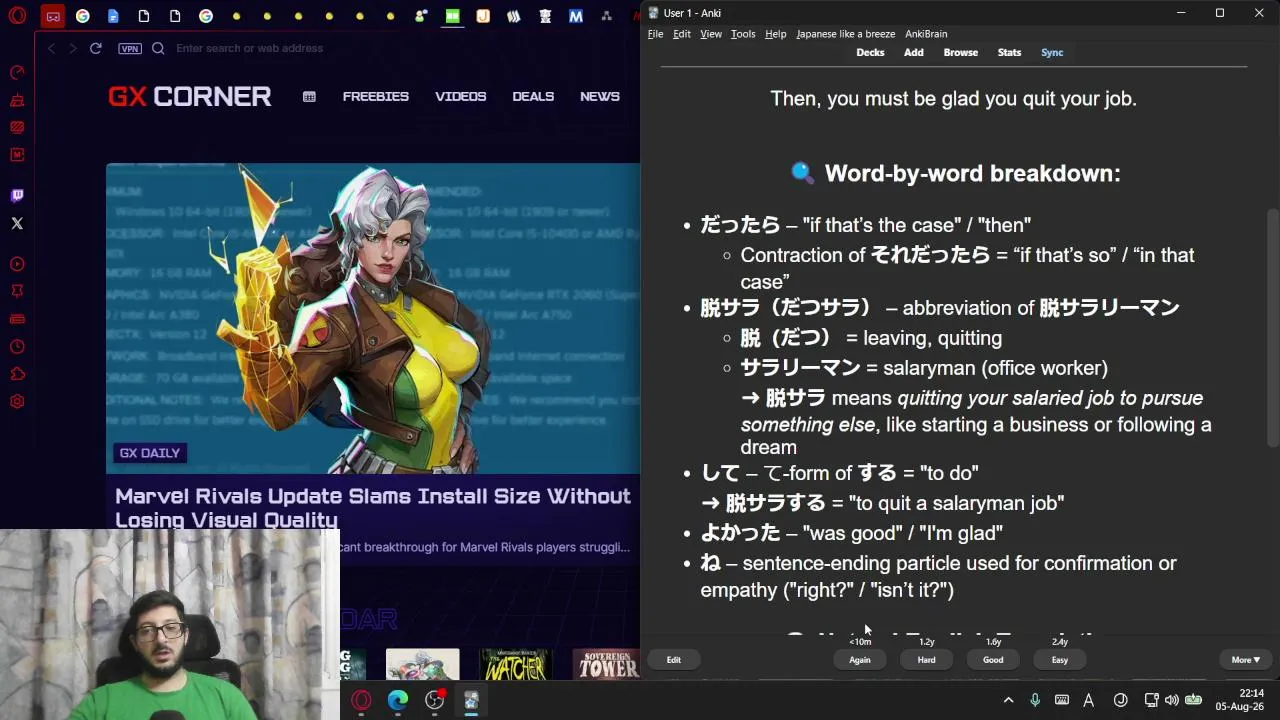This screenshot has height=720, width=1280.
Task: Open FREEBIES section in GX Corner
Action: click(x=376, y=96)
